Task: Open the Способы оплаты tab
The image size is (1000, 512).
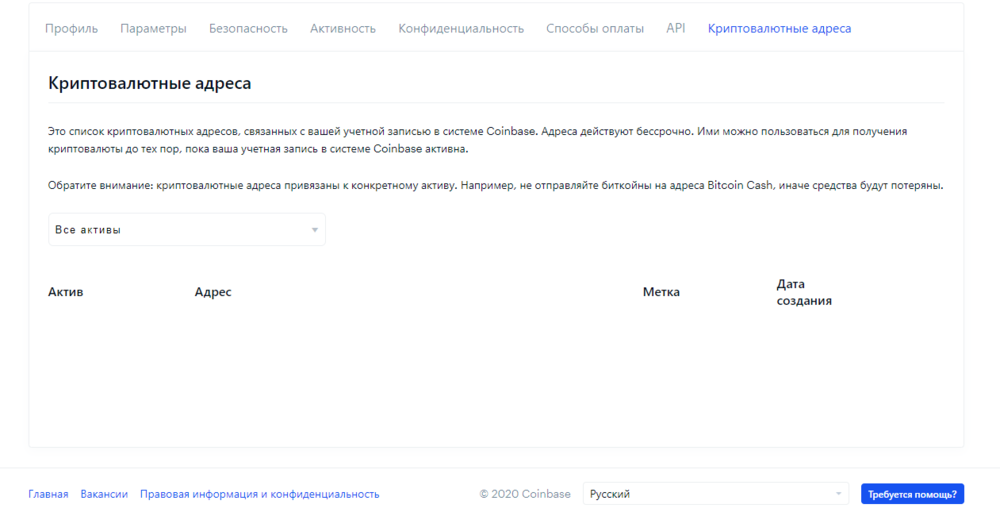Action: (595, 29)
